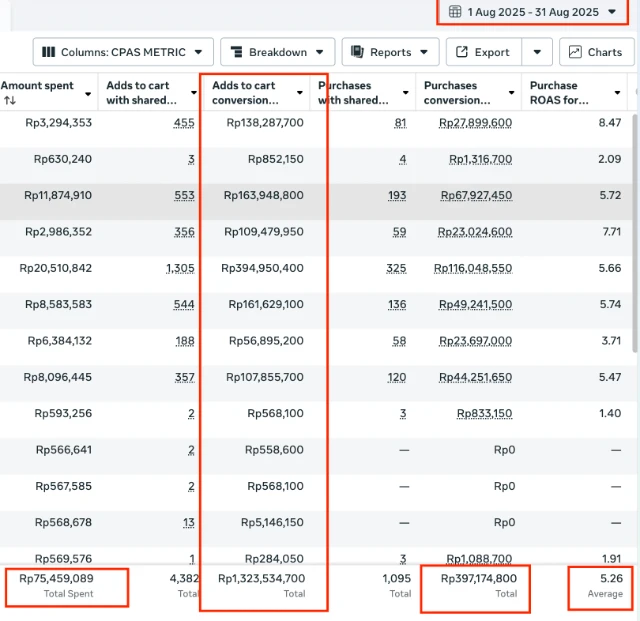
Task: Click the calendar icon beside the date range
Action: coord(455,12)
